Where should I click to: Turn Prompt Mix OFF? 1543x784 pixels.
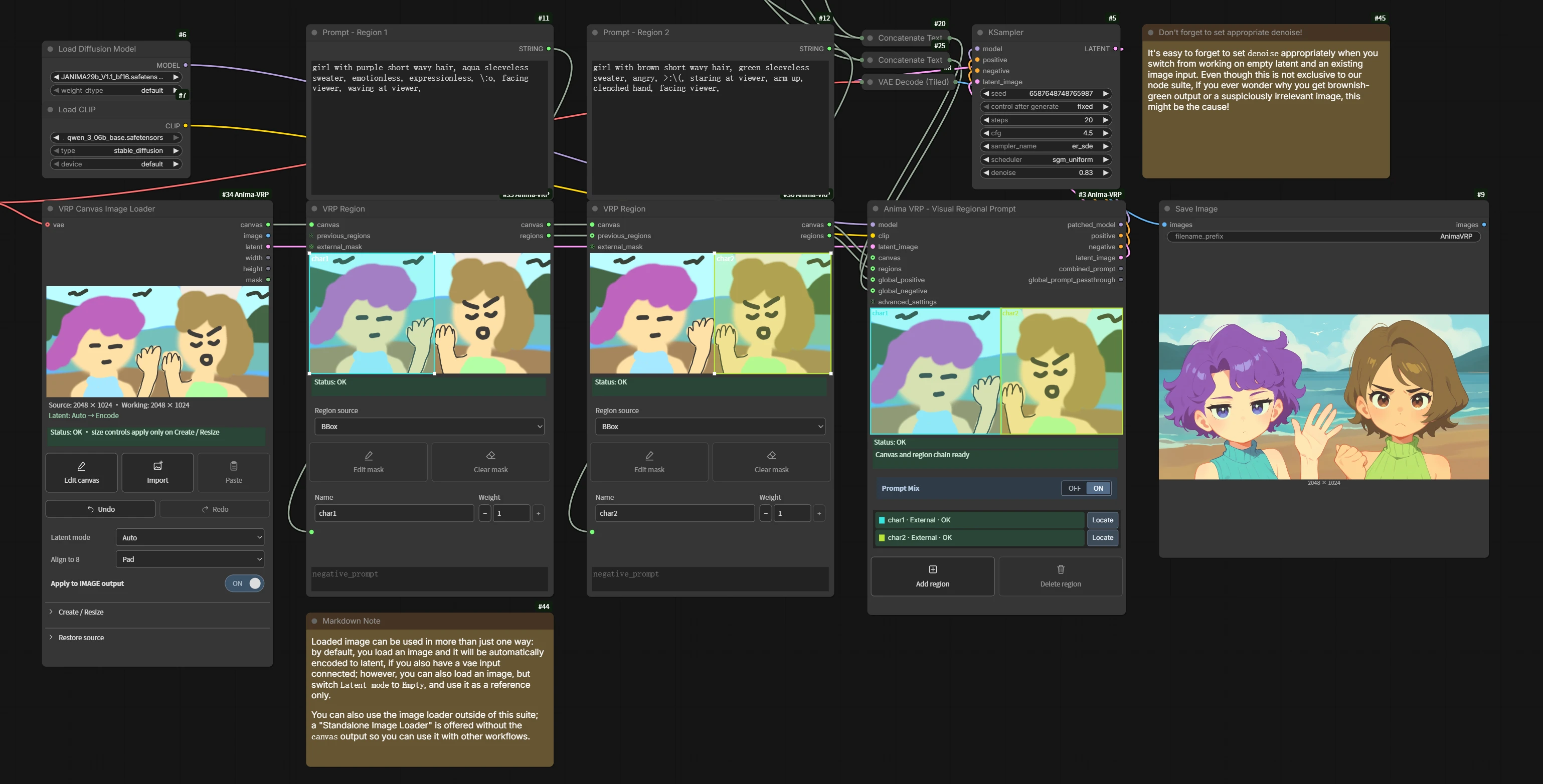tap(1074, 488)
